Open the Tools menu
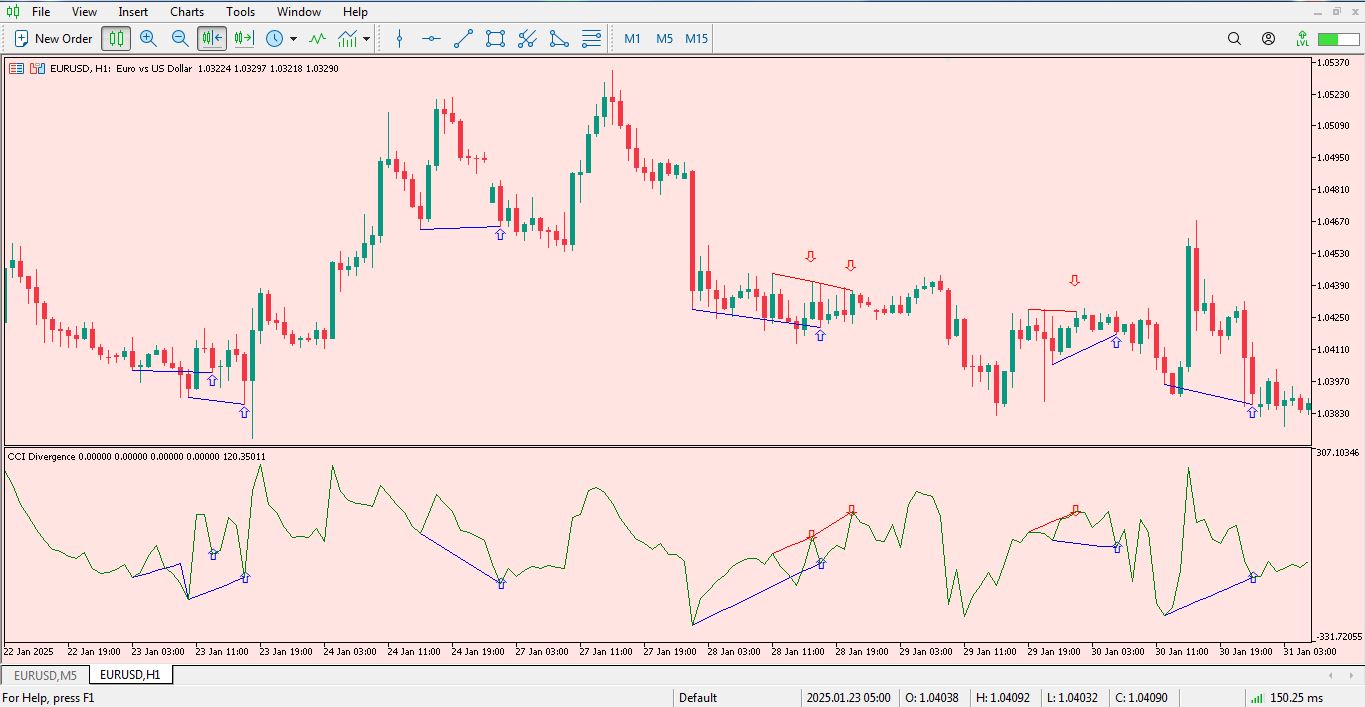The width and height of the screenshot is (1365, 707). (240, 12)
